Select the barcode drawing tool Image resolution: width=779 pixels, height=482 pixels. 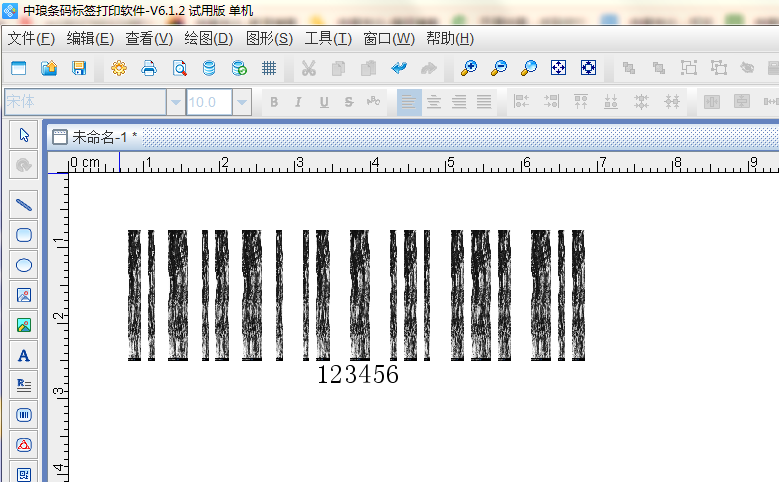click(24, 414)
